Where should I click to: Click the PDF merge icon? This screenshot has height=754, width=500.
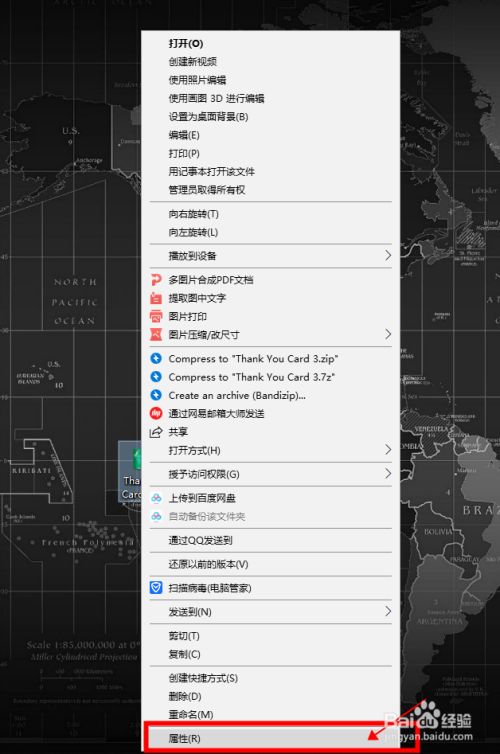click(156, 280)
